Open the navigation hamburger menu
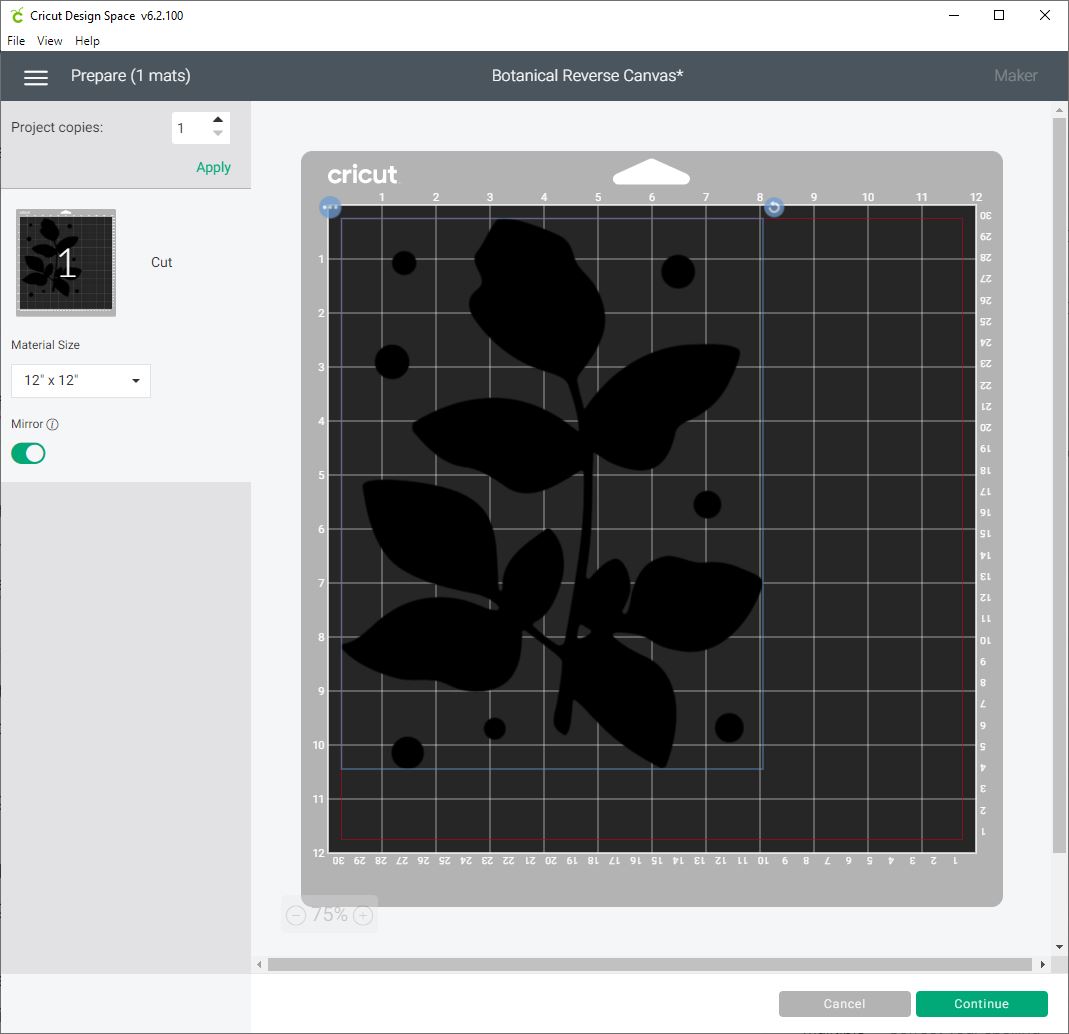 point(36,76)
